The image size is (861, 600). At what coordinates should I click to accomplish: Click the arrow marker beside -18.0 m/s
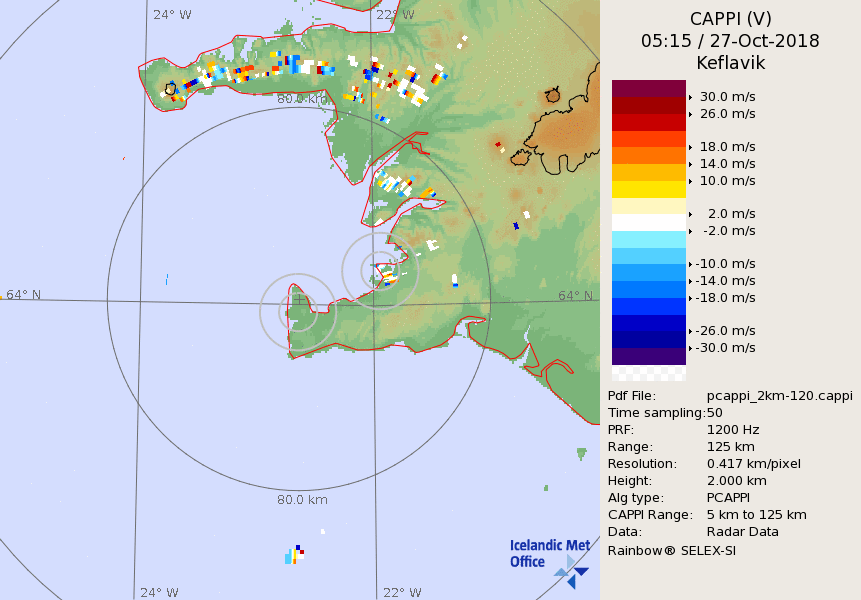tap(691, 298)
